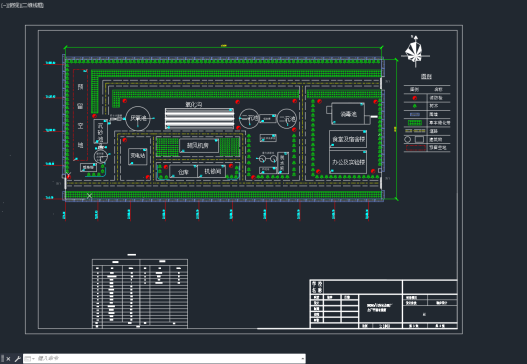Screen dimensions: 527x364
Task: Select the 办公及实验楼 building label
Action: [349, 162]
